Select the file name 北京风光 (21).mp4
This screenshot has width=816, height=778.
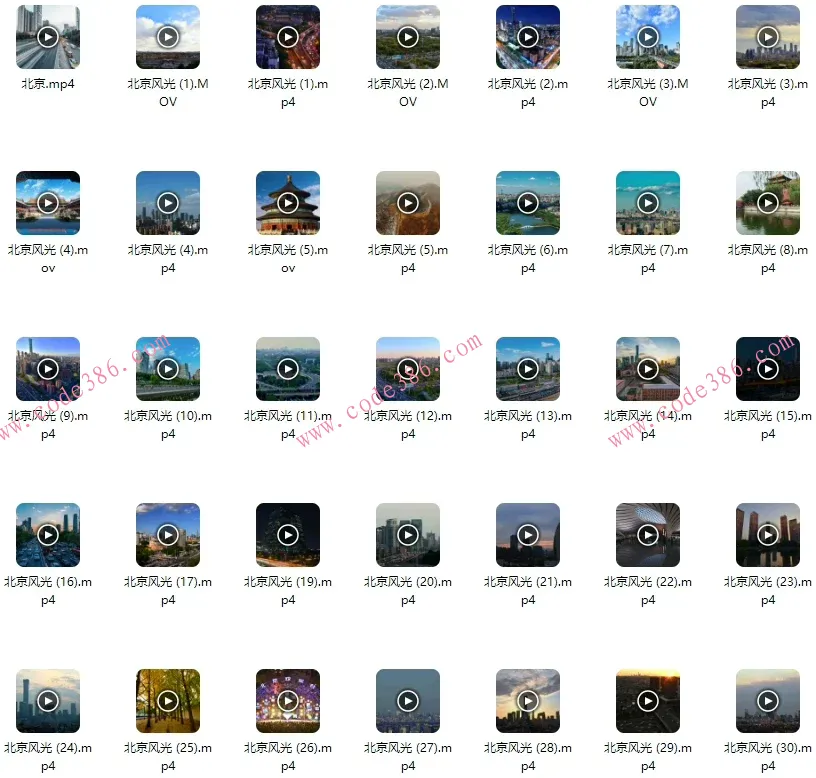pyautogui.click(x=528, y=591)
